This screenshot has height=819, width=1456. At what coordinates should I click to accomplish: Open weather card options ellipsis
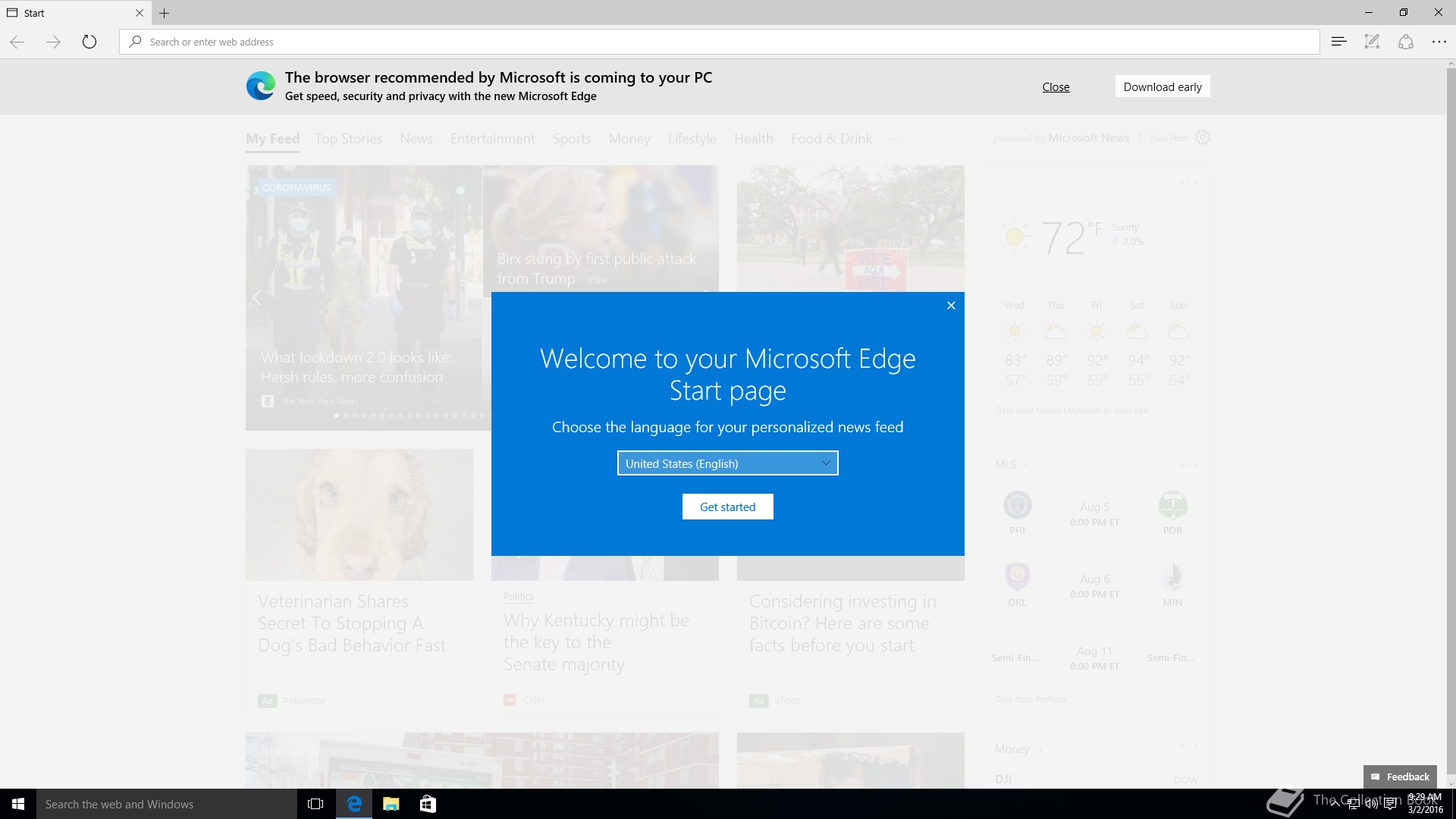tap(1188, 183)
